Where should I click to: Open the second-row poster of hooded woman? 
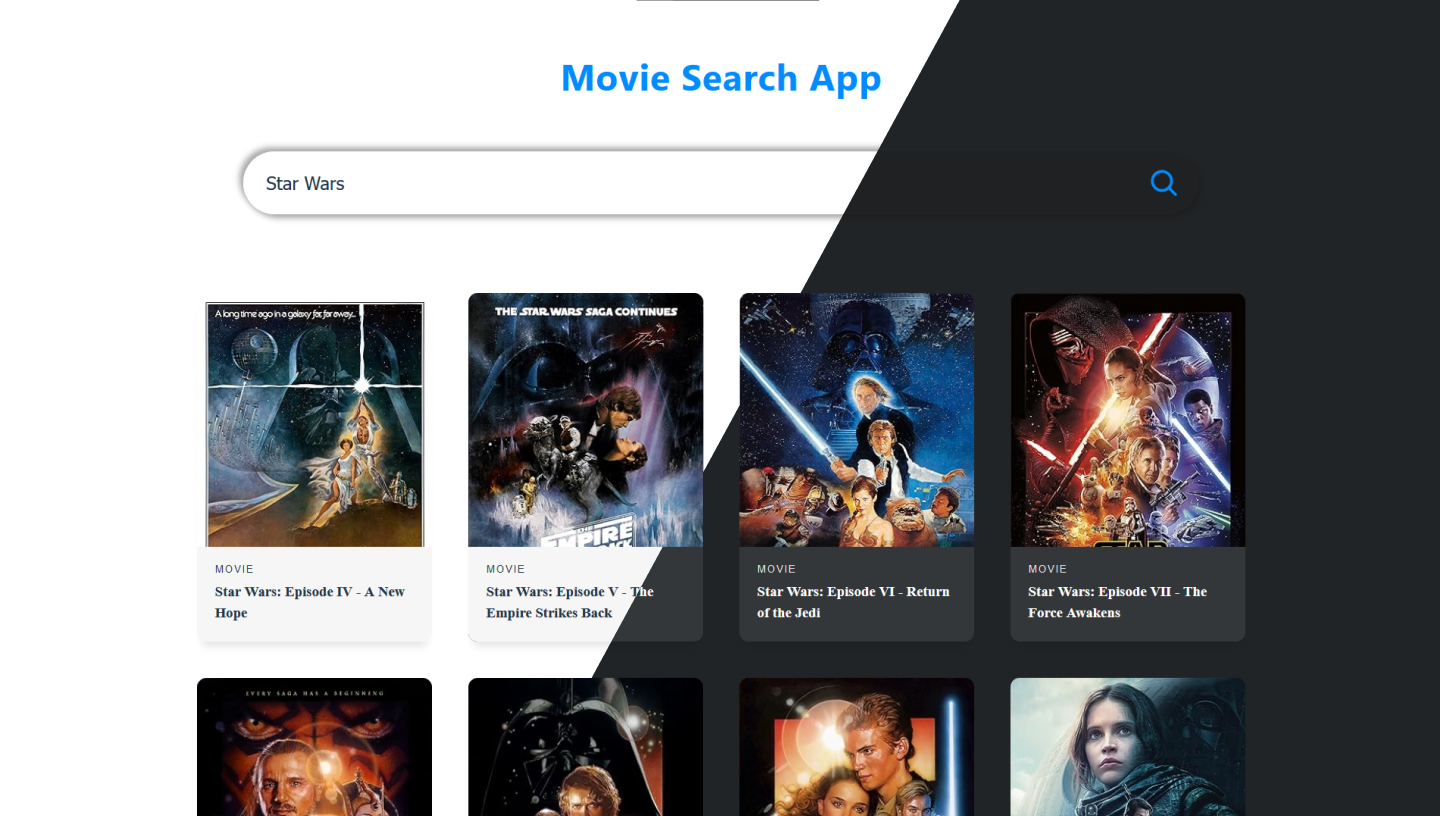[1128, 747]
